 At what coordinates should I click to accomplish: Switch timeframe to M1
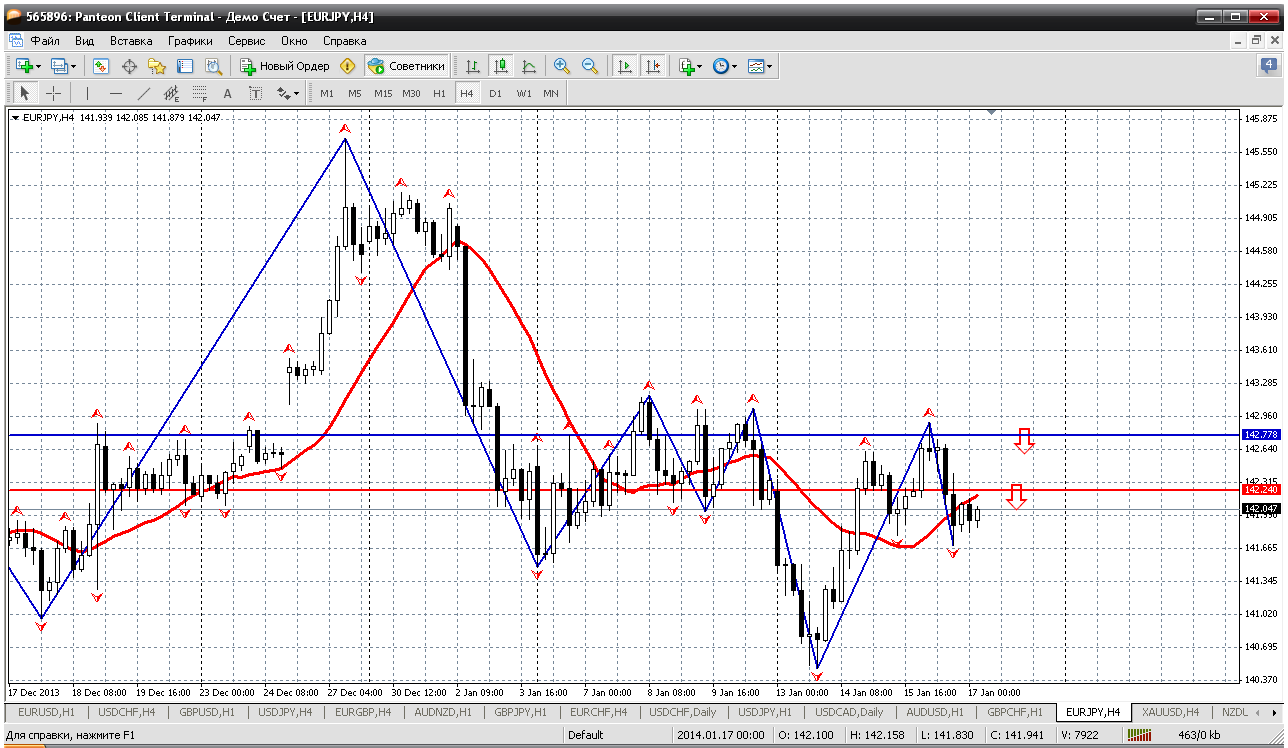[x=327, y=93]
